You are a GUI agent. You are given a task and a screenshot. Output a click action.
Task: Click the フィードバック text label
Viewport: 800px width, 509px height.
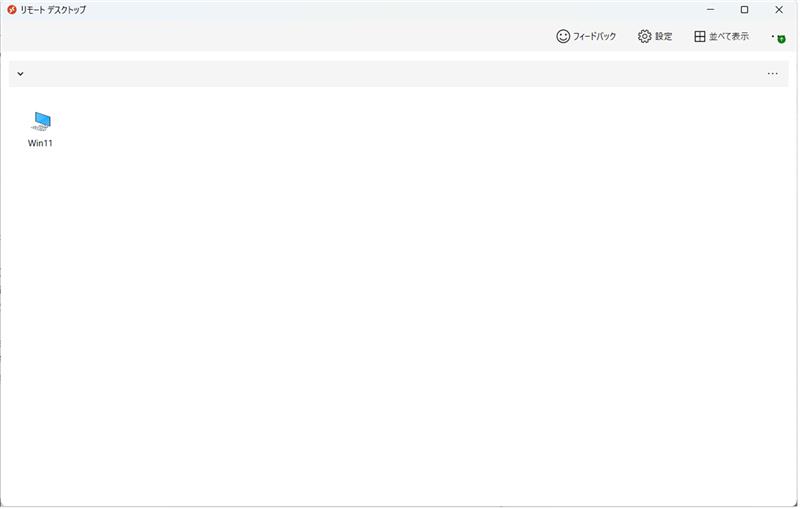(594, 36)
